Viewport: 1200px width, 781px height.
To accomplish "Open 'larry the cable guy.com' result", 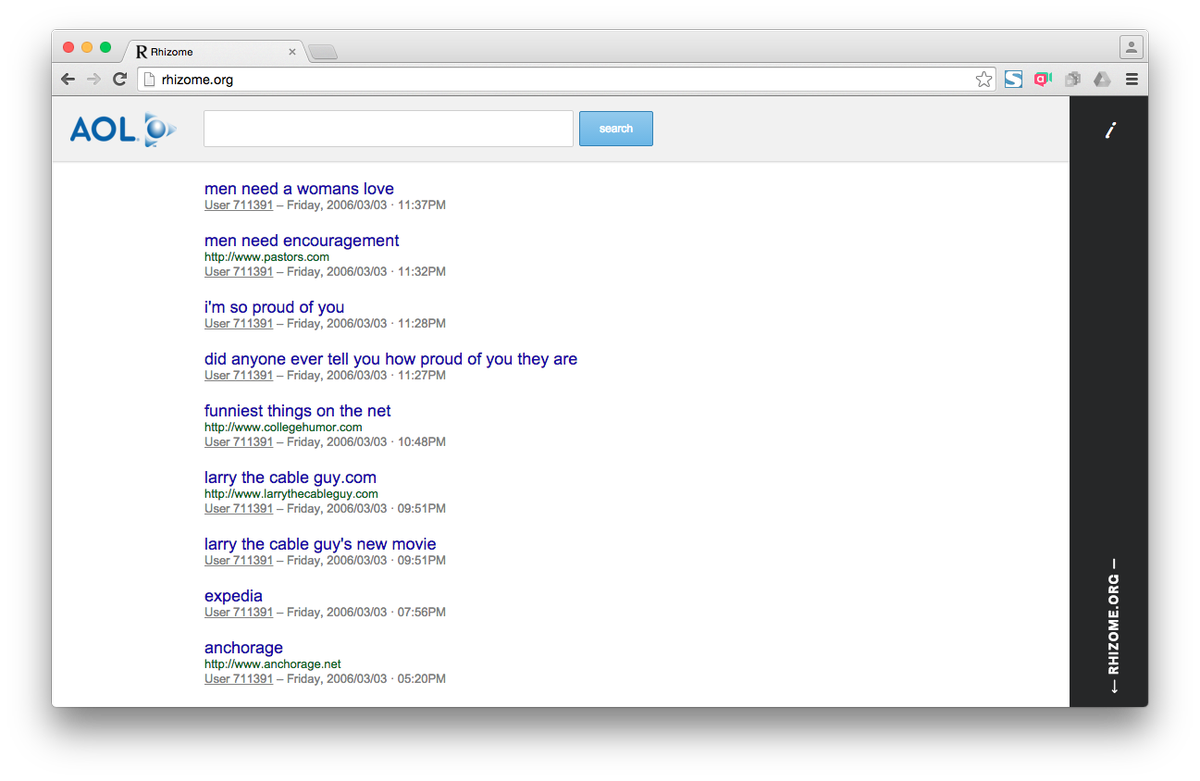I will (290, 478).
